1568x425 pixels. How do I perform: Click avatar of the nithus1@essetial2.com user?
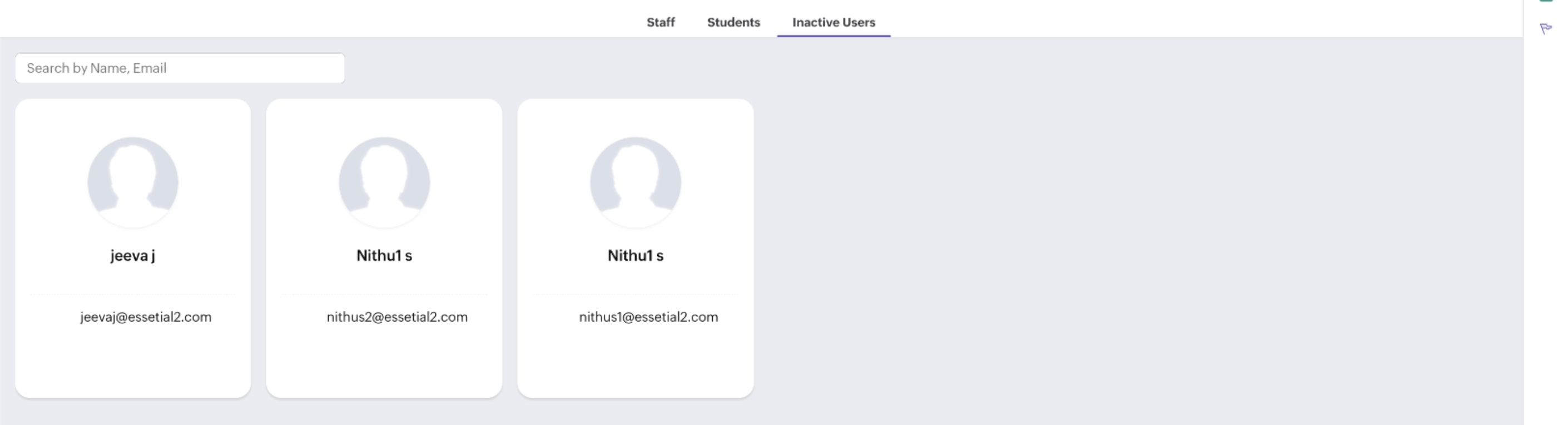point(636,182)
